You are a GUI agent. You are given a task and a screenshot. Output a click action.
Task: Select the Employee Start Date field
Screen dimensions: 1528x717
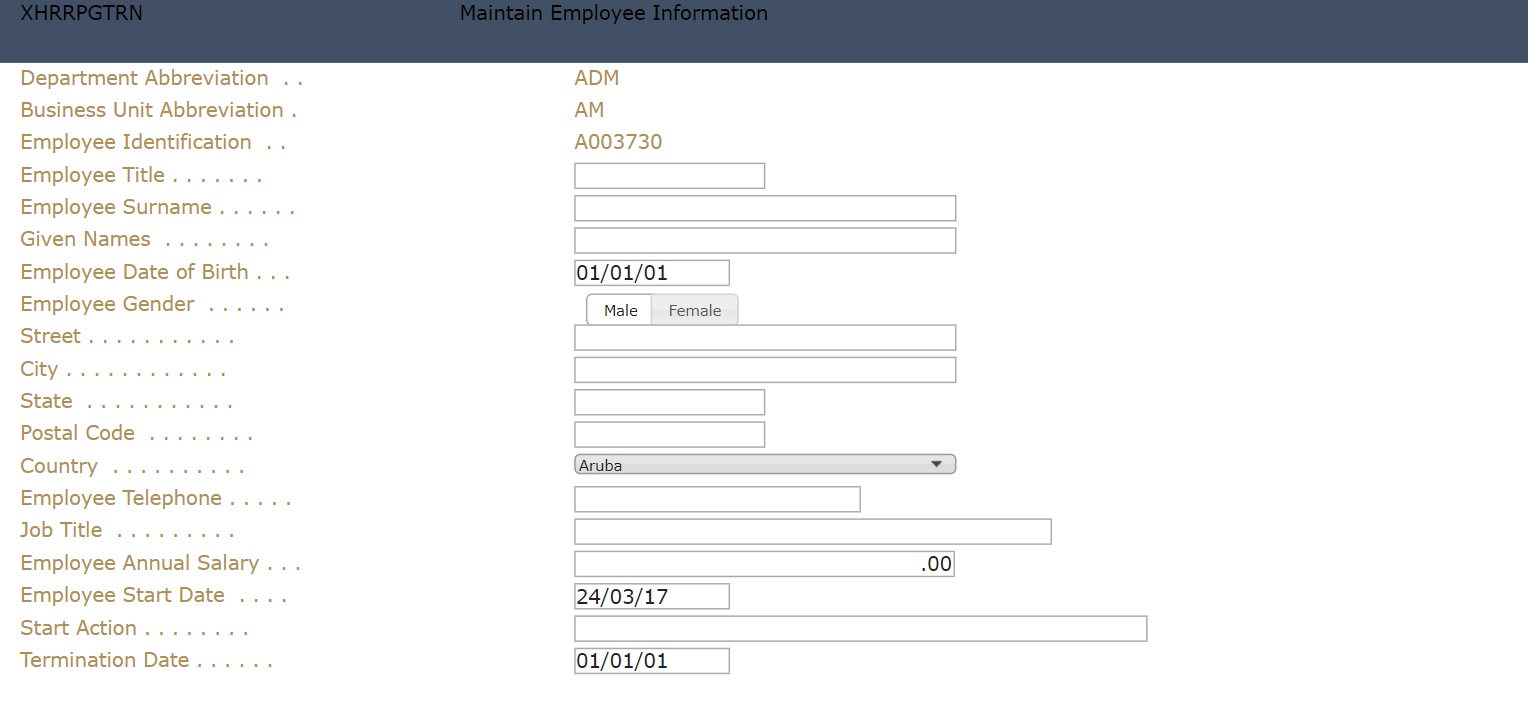tap(651, 597)
